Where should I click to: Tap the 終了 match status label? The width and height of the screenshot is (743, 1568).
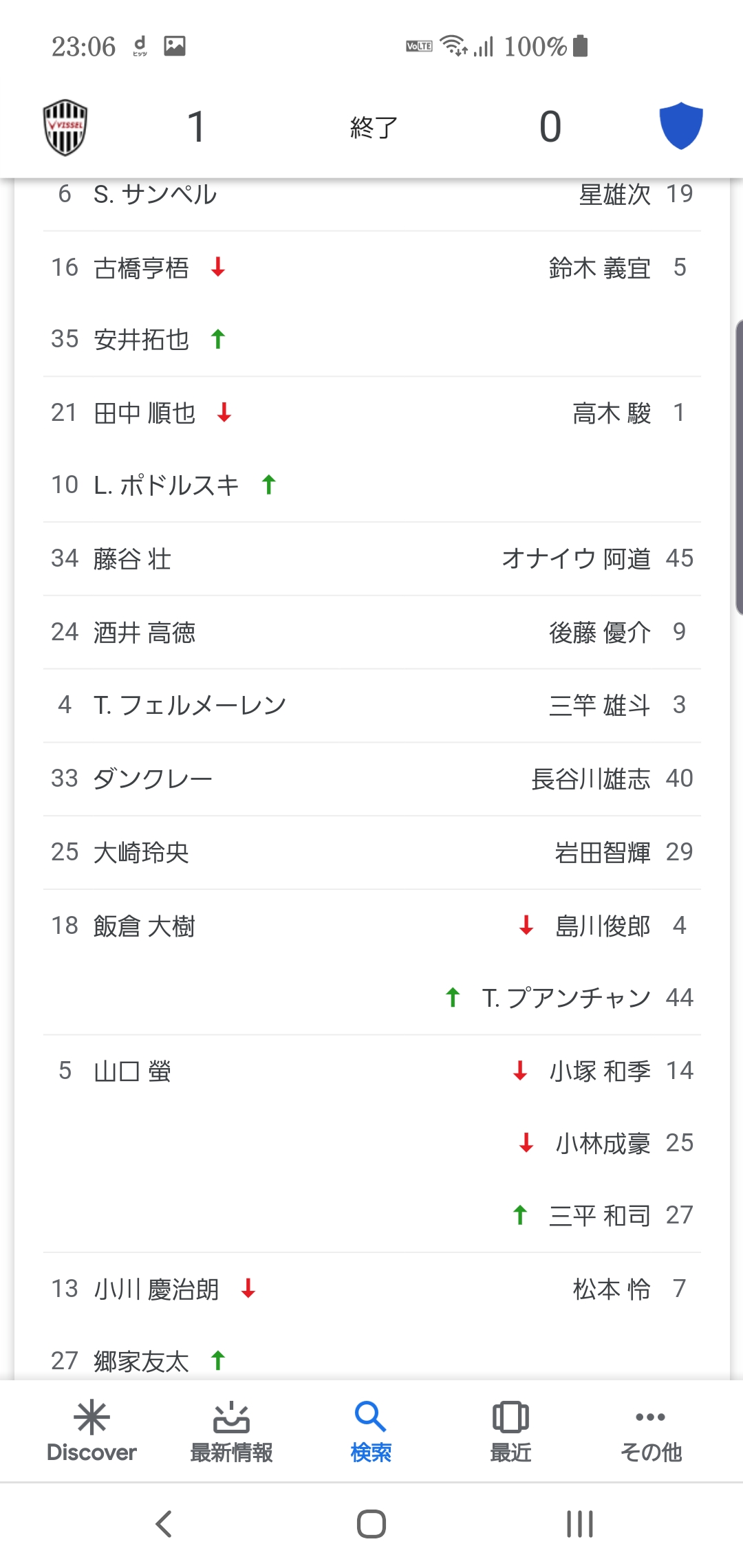[x=374, y=127]
